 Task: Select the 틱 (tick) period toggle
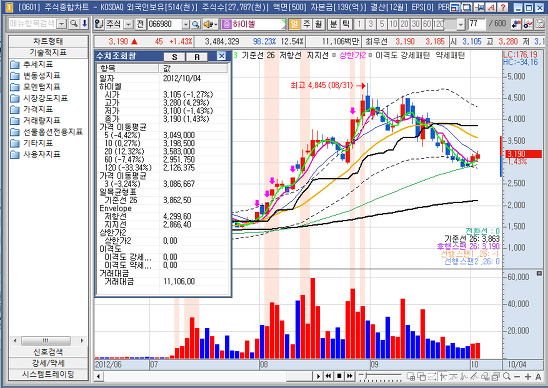point(346,24)
